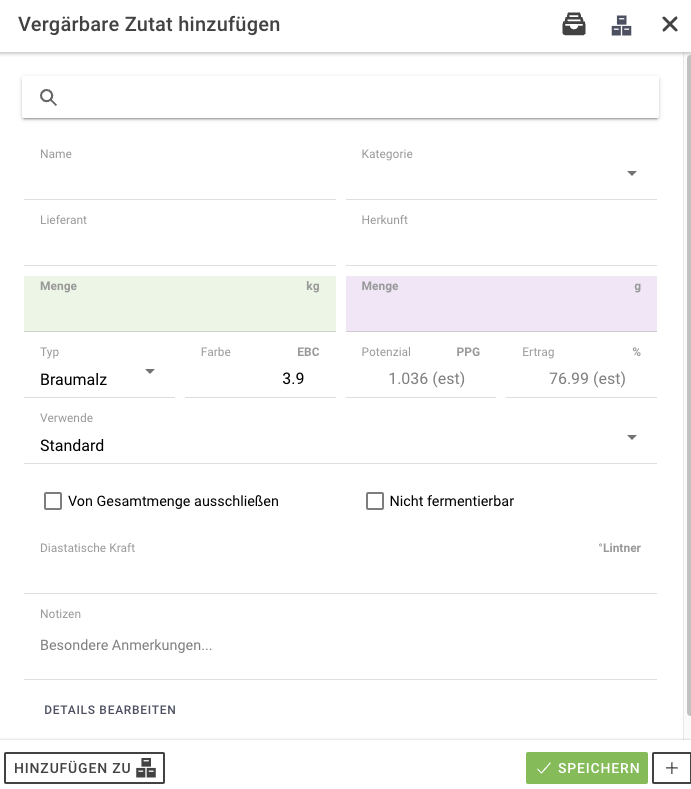Click into the Herkunft field
The height and width of the screenshot is (789, 691).
(500, 246)
